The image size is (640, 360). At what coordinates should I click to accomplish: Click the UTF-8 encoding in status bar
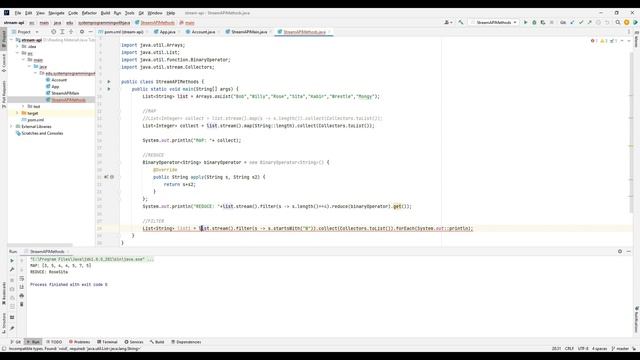(583, 349)
